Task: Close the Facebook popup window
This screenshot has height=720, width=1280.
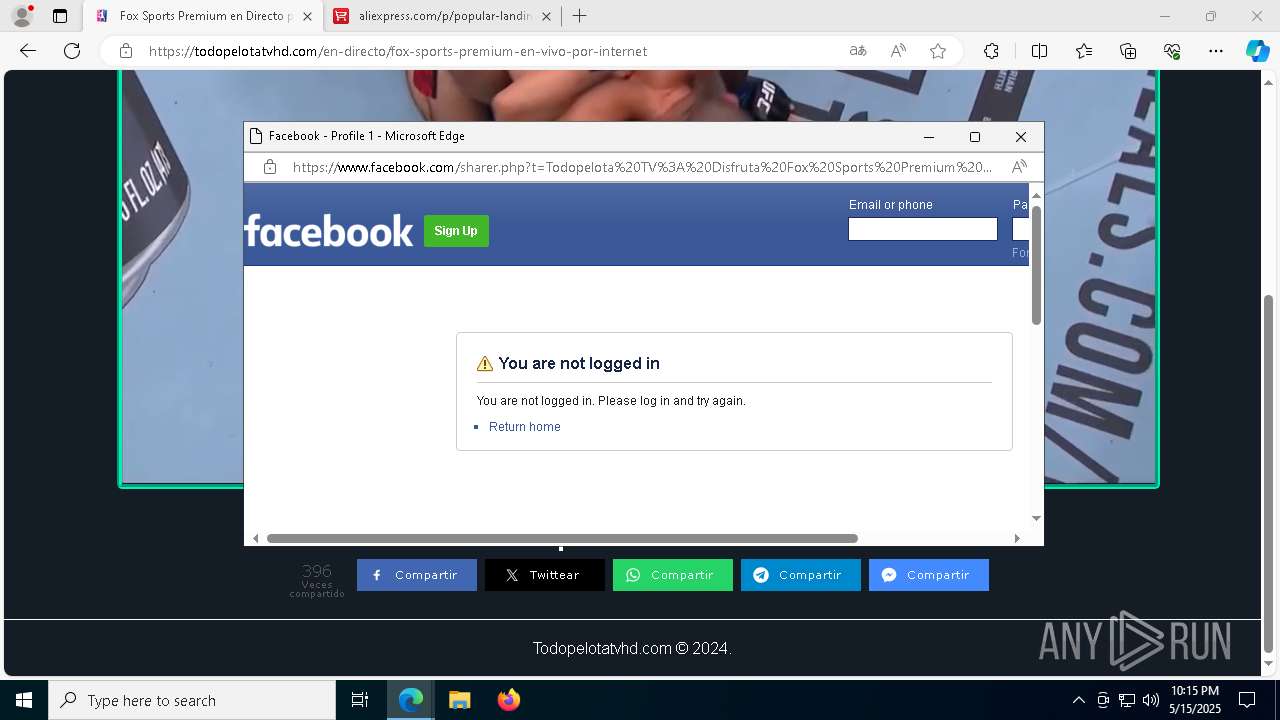Action: [x=1021, y=137]
